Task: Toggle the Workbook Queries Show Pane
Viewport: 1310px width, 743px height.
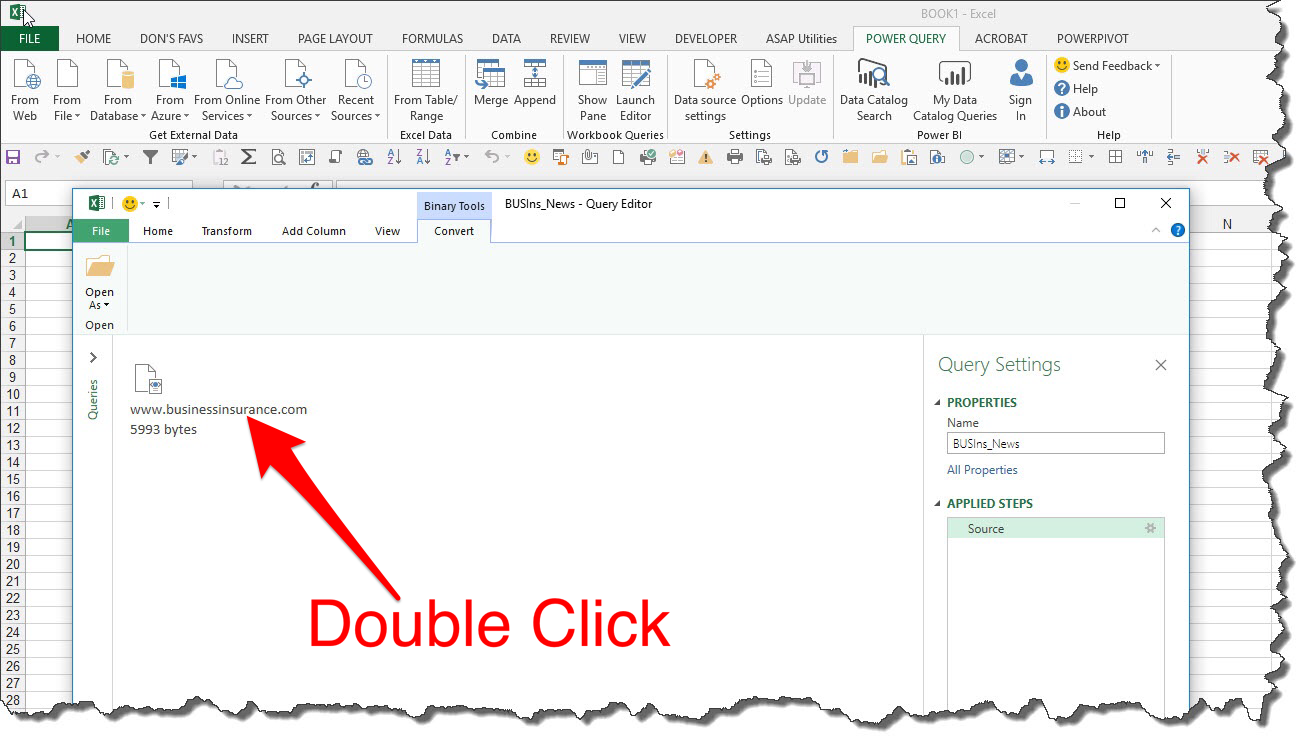Action: pyautogui.click(x=591, y=88)
